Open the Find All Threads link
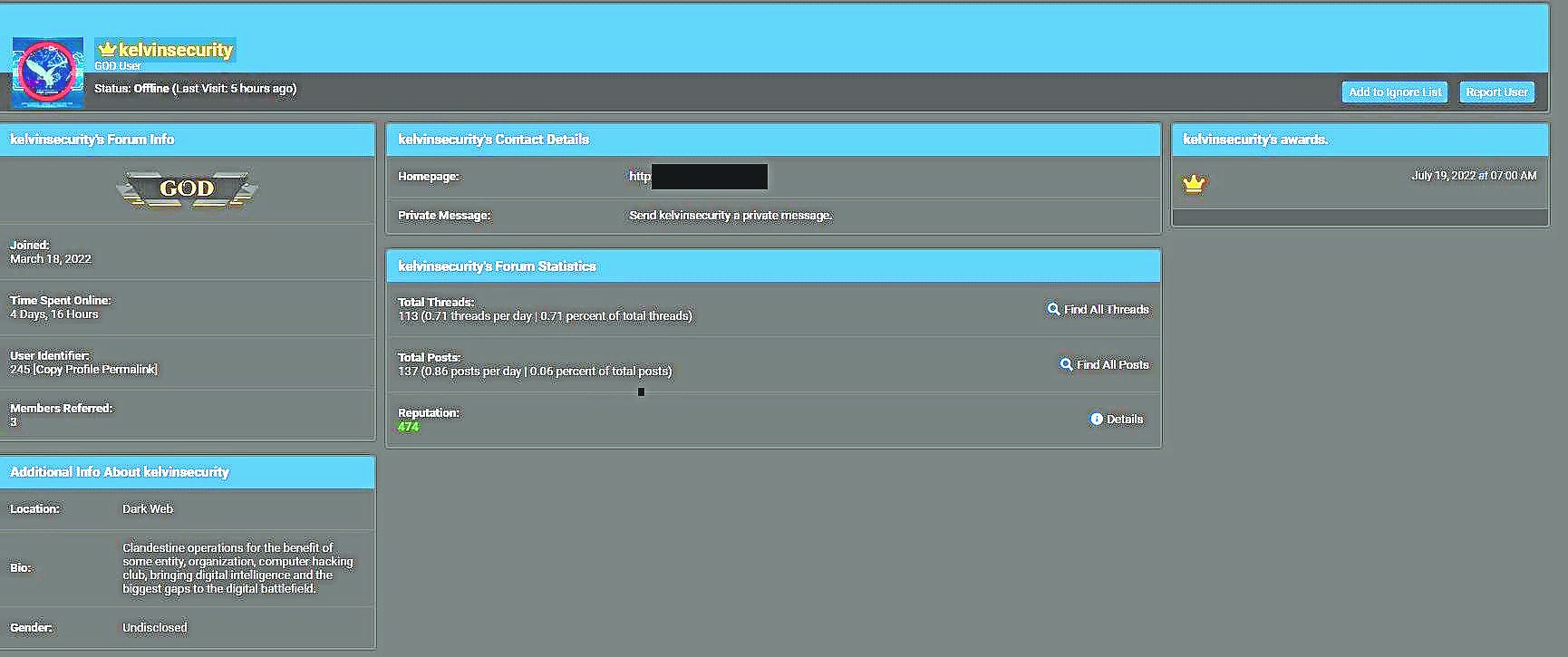 pos(1106,309)
